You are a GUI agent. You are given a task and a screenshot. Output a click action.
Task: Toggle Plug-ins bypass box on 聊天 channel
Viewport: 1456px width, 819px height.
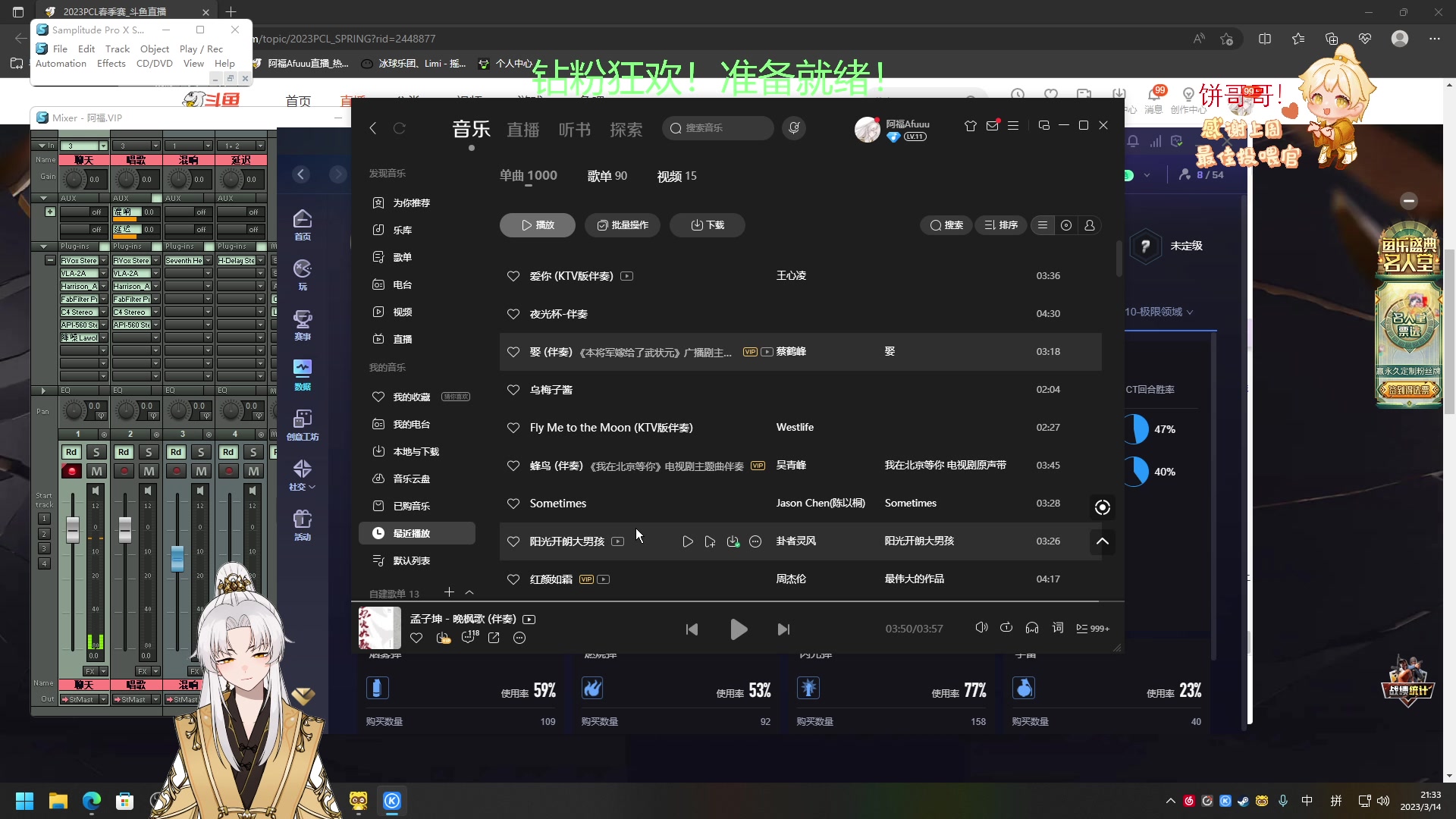104,246
